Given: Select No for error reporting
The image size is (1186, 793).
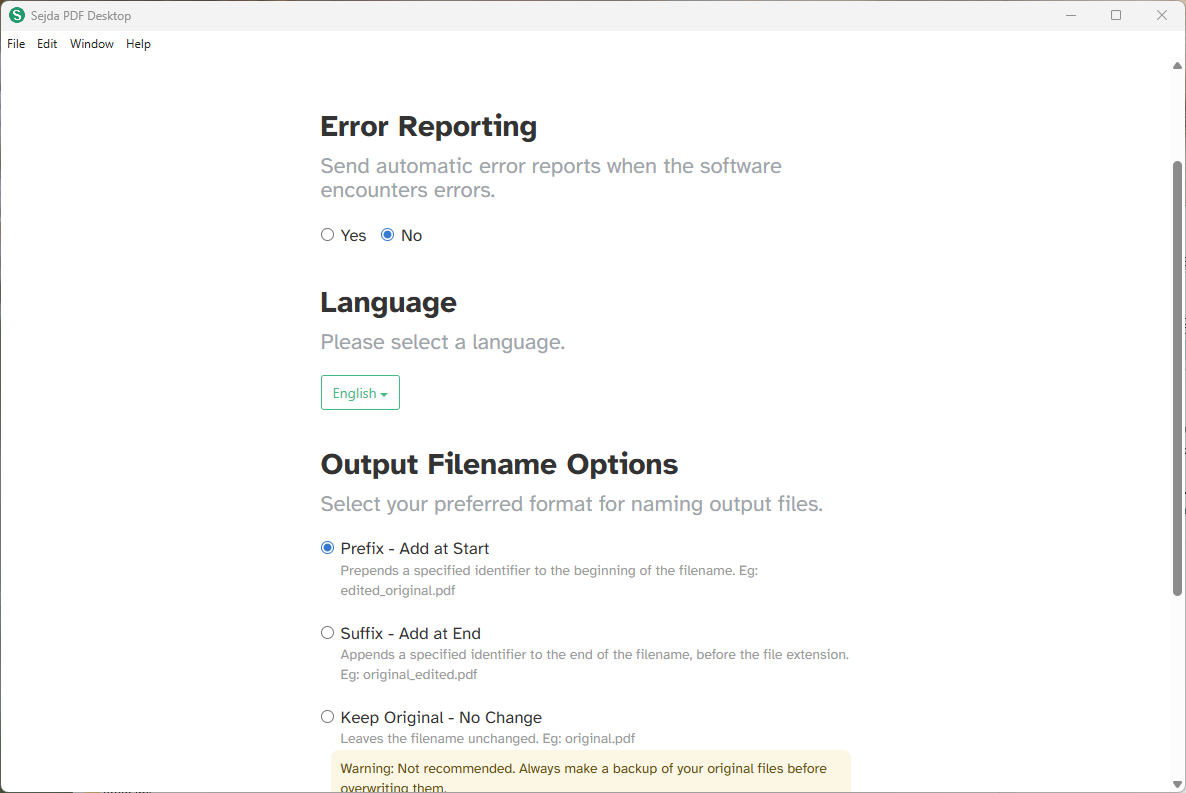Looking at the screenshot, I should (x=387, y=235).
